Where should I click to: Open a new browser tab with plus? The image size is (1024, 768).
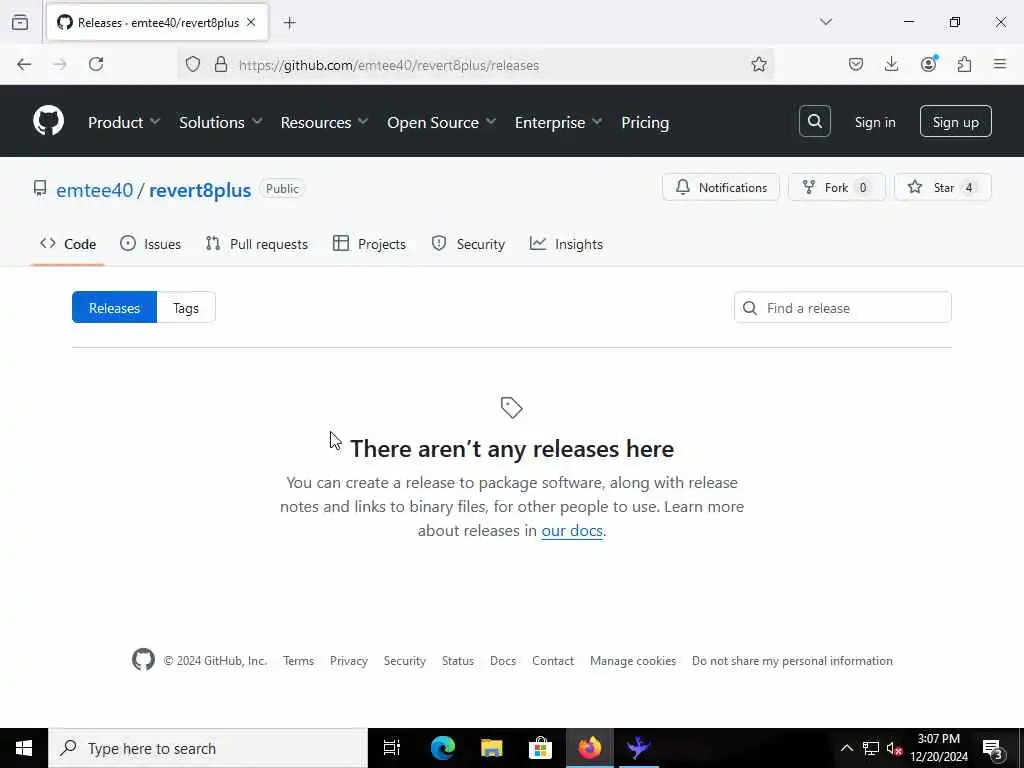click(x=289, y=23)
